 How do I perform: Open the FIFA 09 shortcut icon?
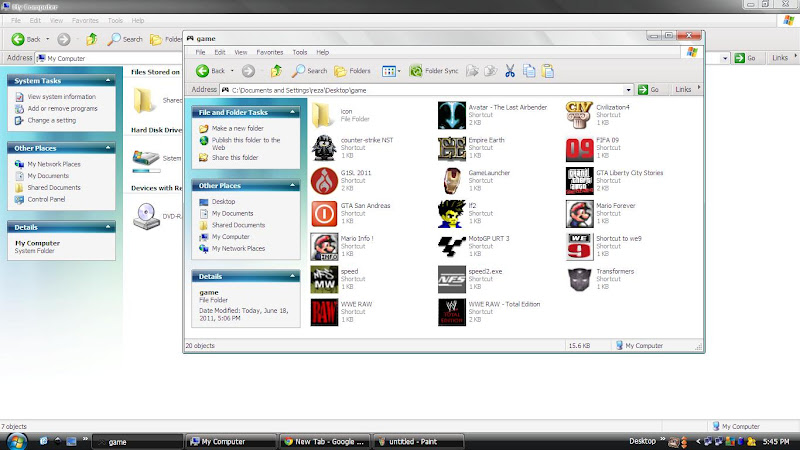coord(580,149)
